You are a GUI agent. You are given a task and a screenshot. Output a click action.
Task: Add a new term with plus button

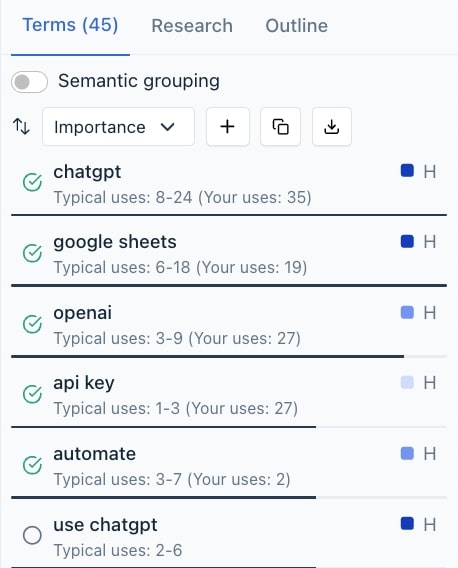228,127
